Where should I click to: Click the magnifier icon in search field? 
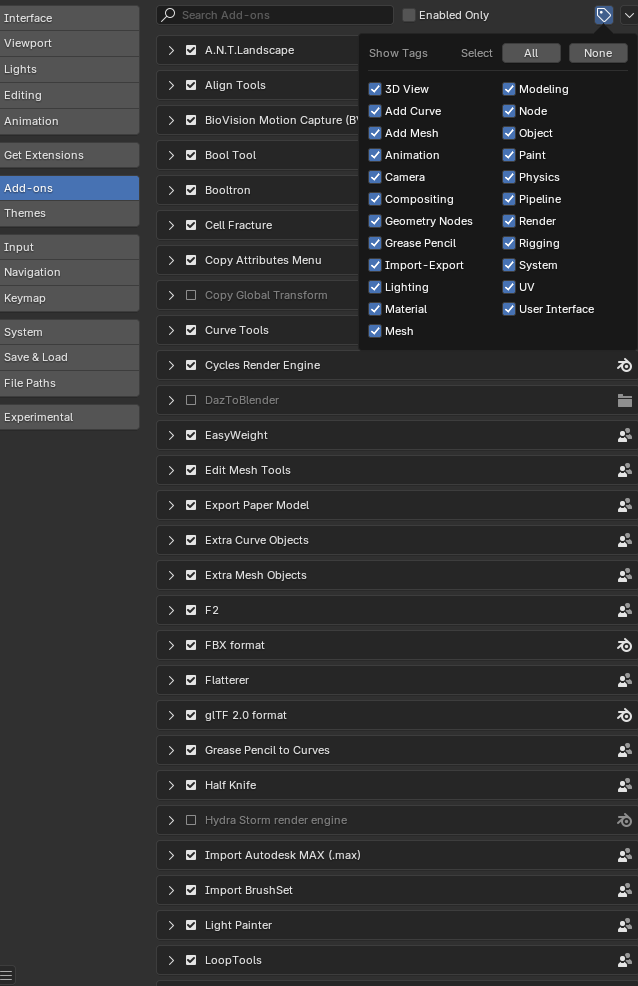tap(168, 15)
